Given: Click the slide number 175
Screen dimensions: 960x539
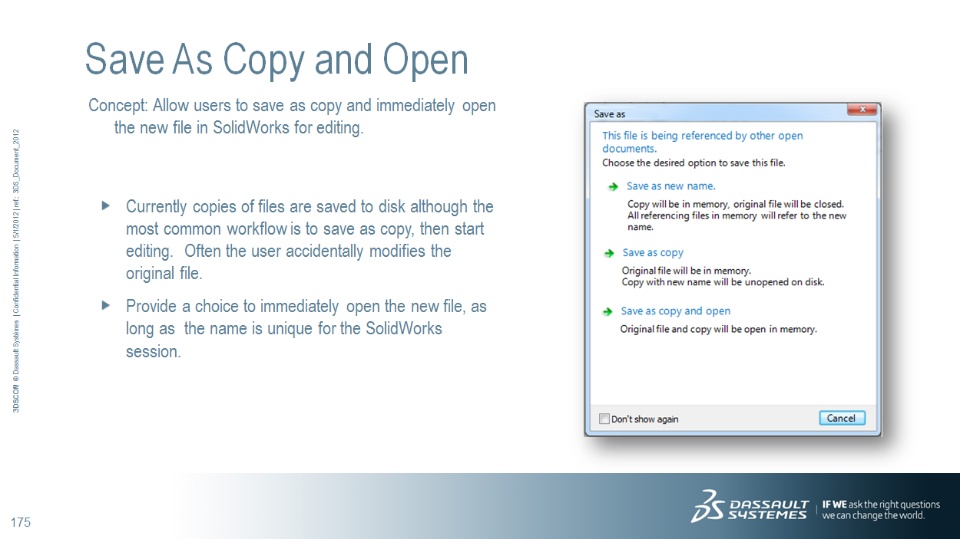Looking at the screenshot, I should tap(20, 522).
